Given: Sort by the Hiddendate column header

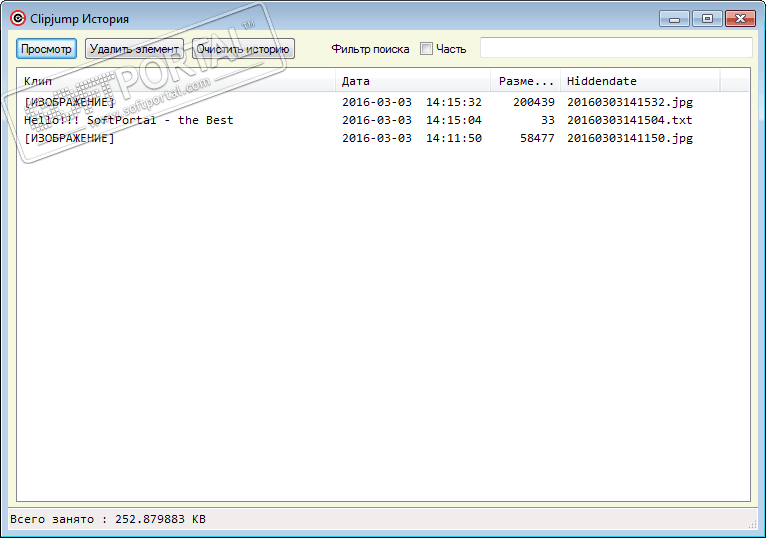Looking at the screenshot, I should [640, 81].
